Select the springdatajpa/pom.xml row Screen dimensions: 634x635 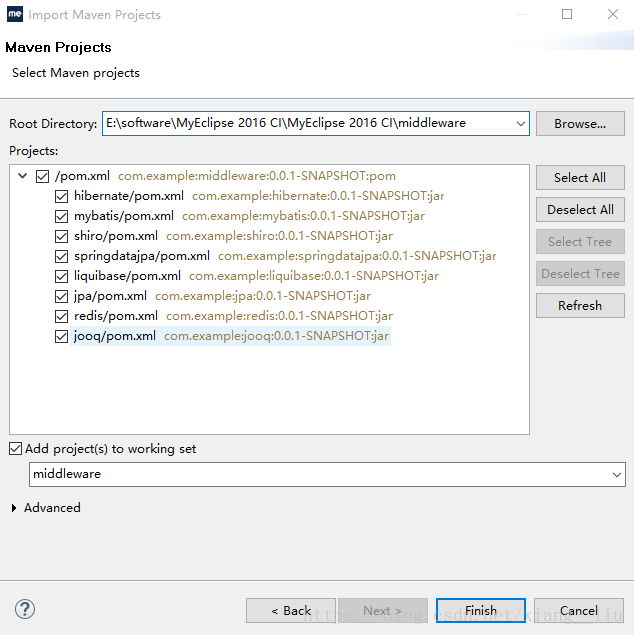285,256
